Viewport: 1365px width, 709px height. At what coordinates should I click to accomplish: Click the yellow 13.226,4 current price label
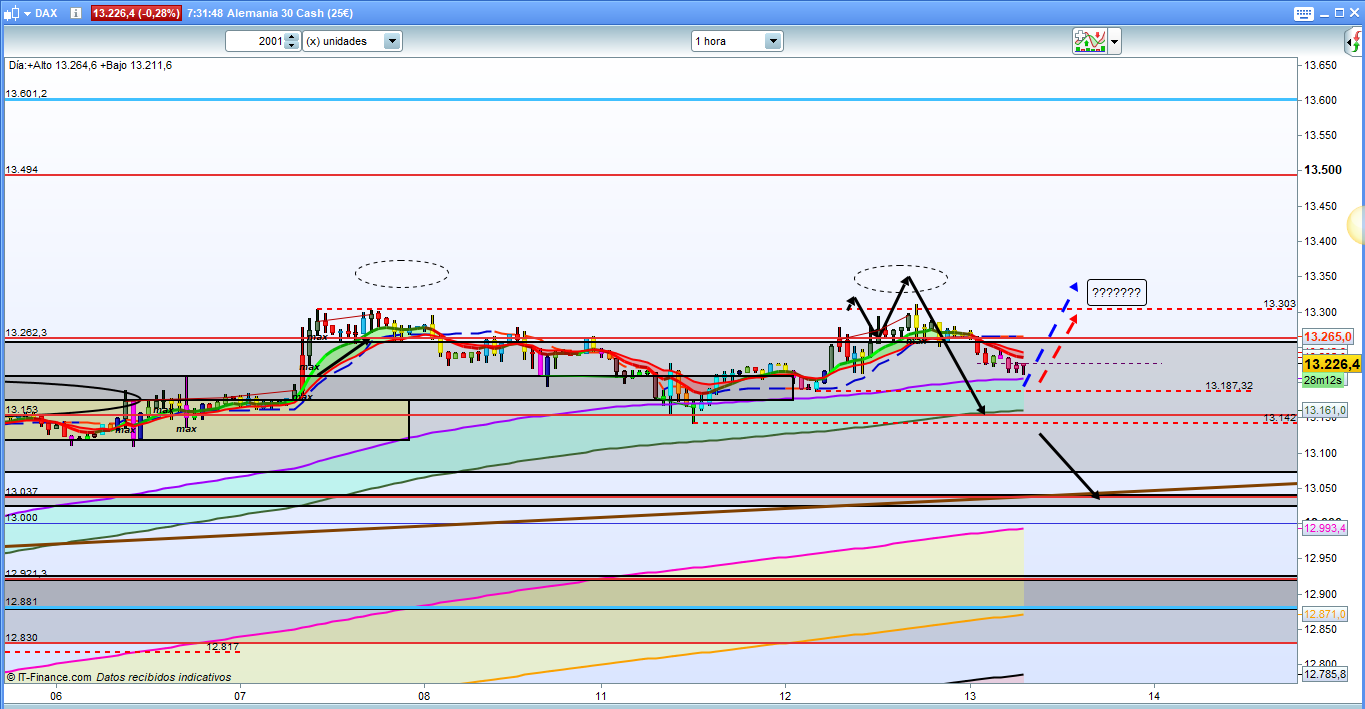(1328, 363)
